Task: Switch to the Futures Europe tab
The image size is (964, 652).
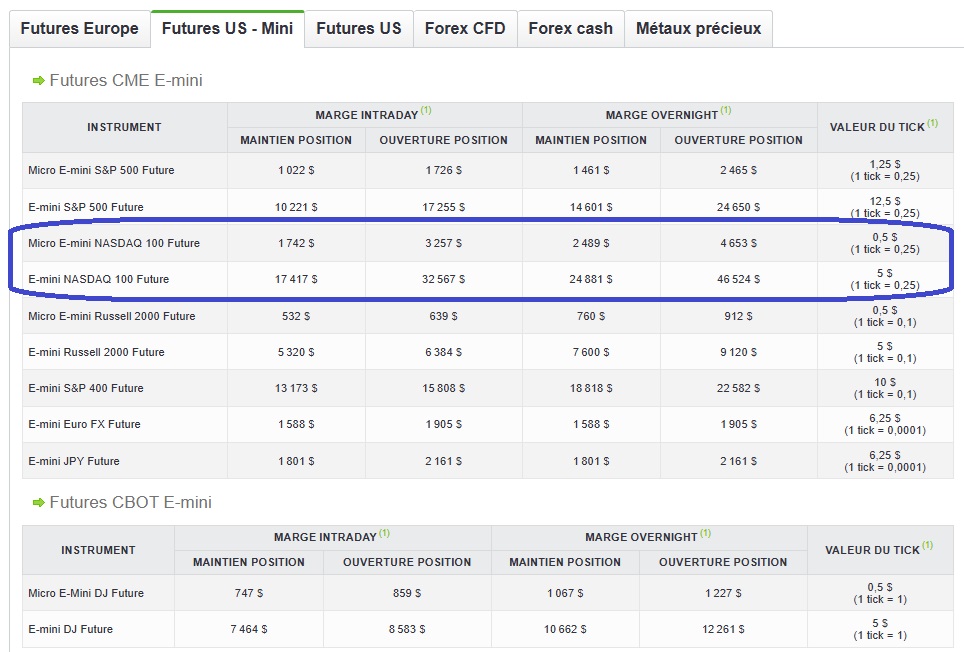Action: point(79,29)
